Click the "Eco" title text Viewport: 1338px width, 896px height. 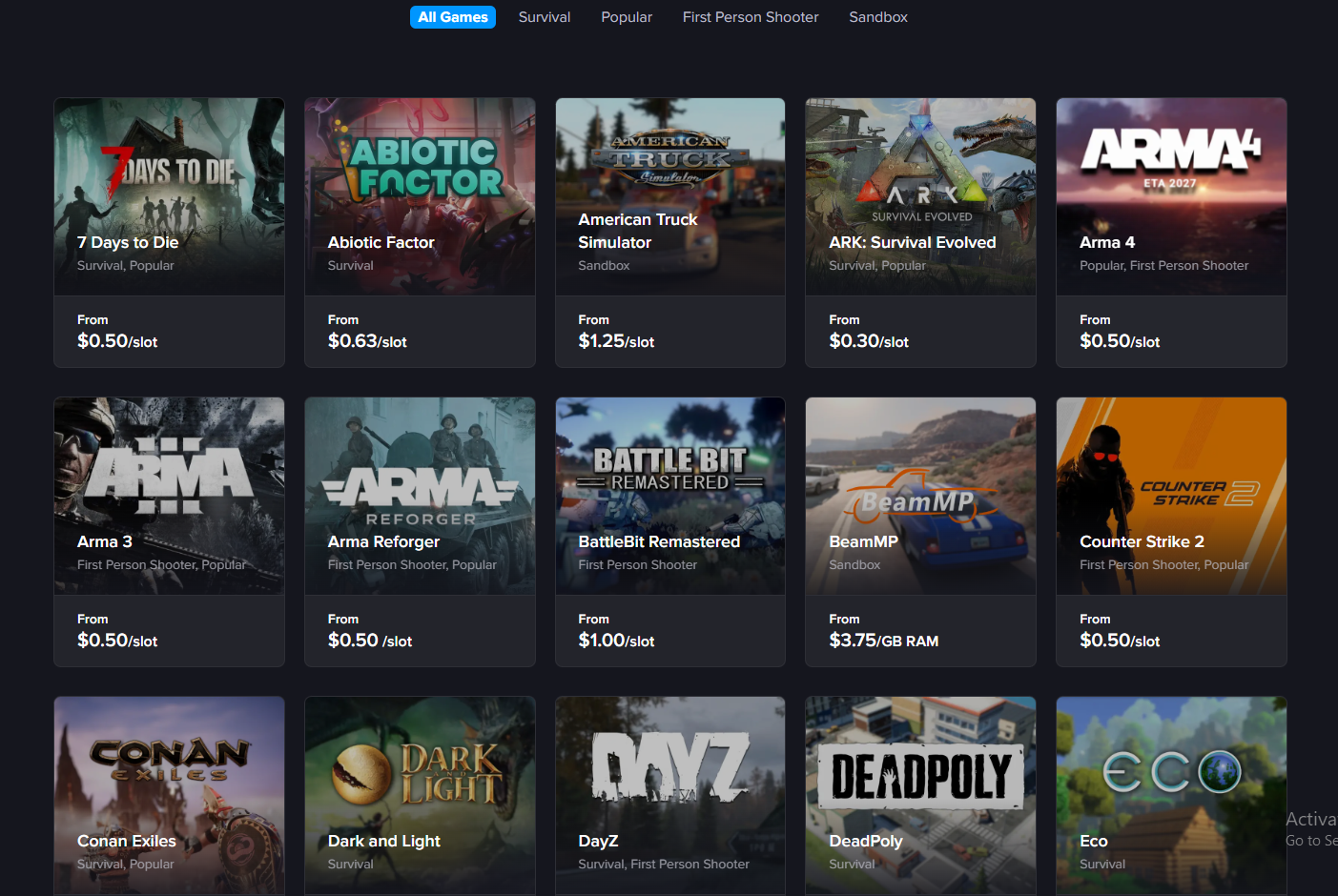pyautogui.click(x=1094, y=841)
